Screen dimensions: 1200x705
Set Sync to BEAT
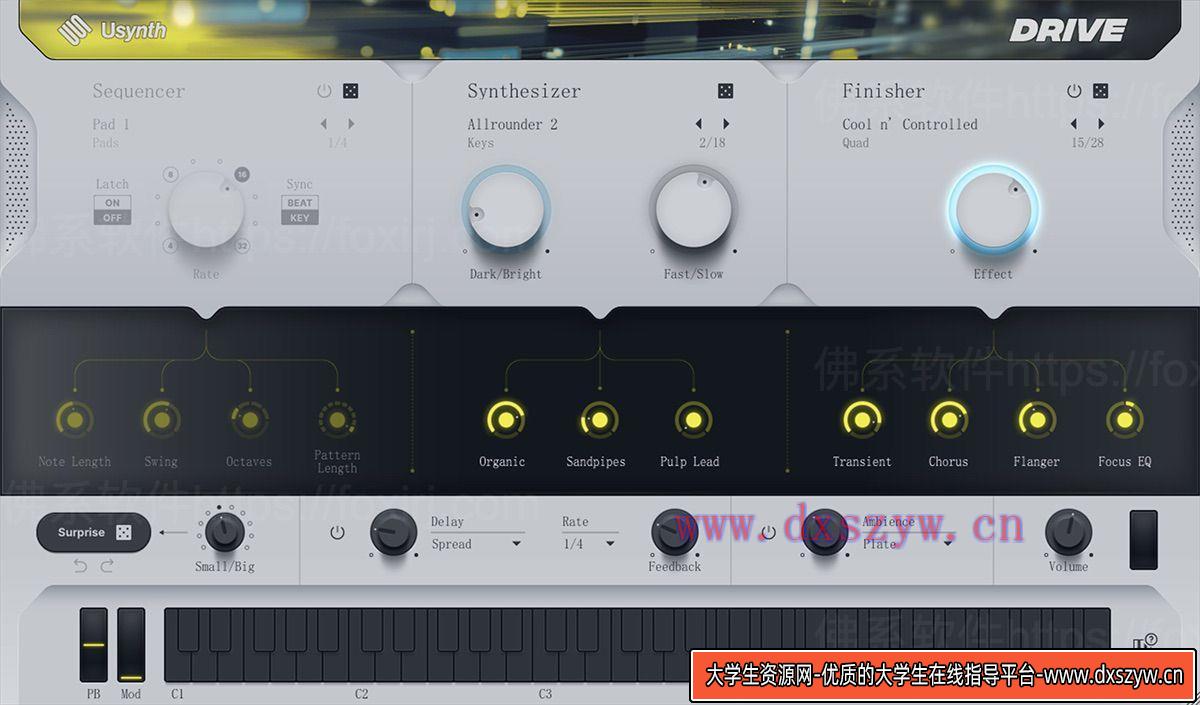tap(300, 202)
